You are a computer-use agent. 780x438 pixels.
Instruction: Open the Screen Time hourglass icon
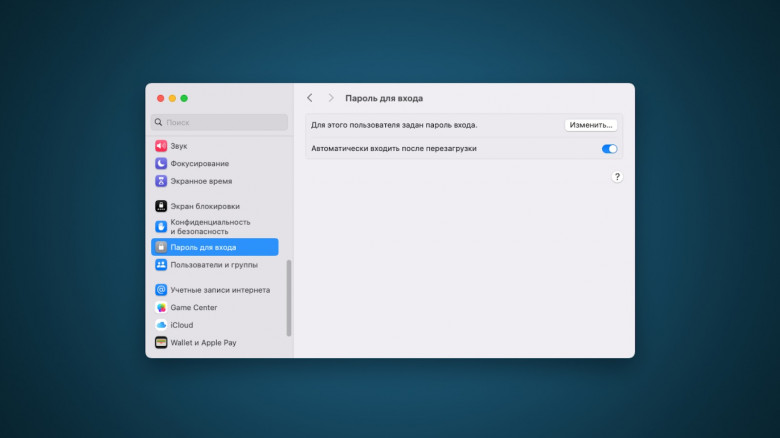(161, 181)
